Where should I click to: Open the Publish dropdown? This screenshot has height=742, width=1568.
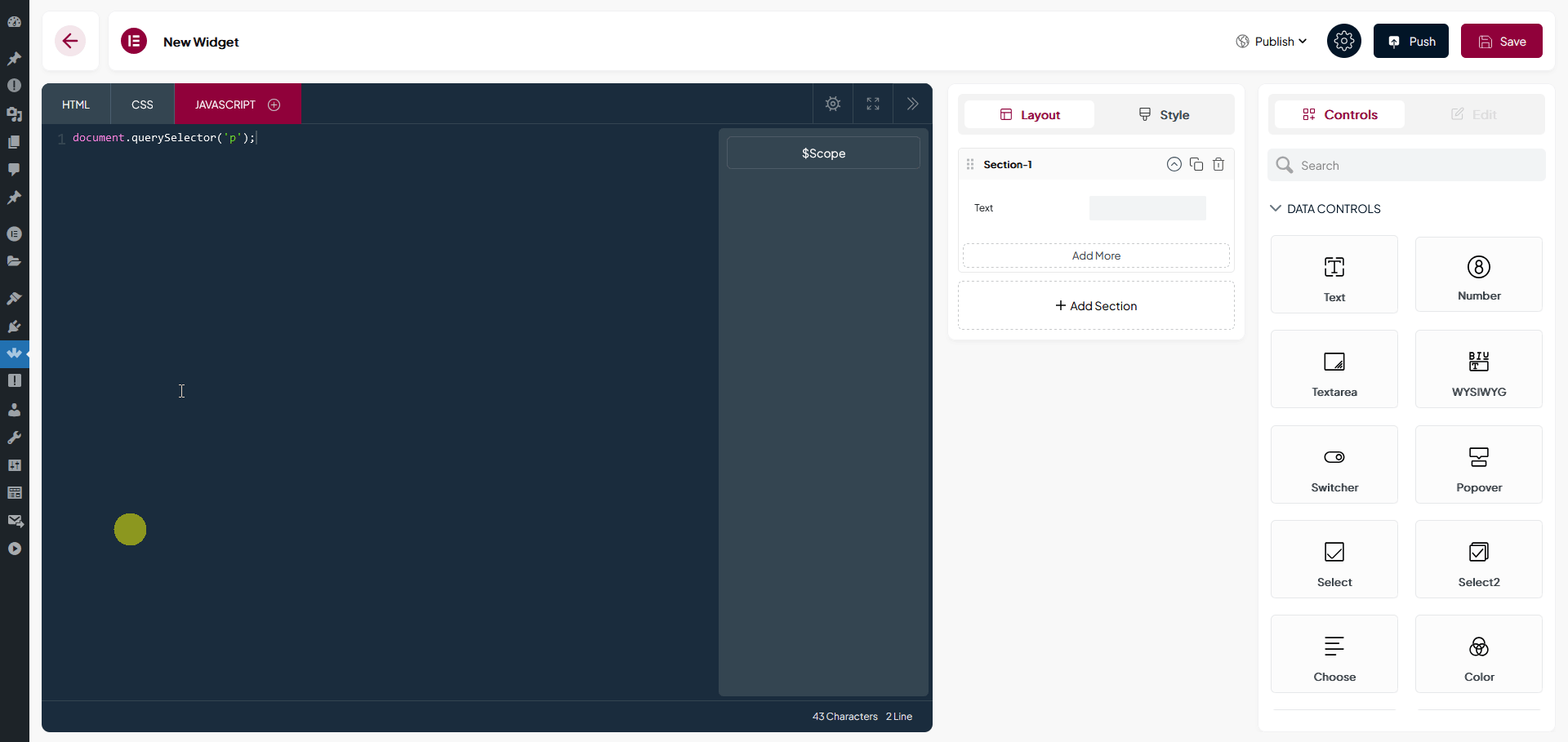(1271, 41)
